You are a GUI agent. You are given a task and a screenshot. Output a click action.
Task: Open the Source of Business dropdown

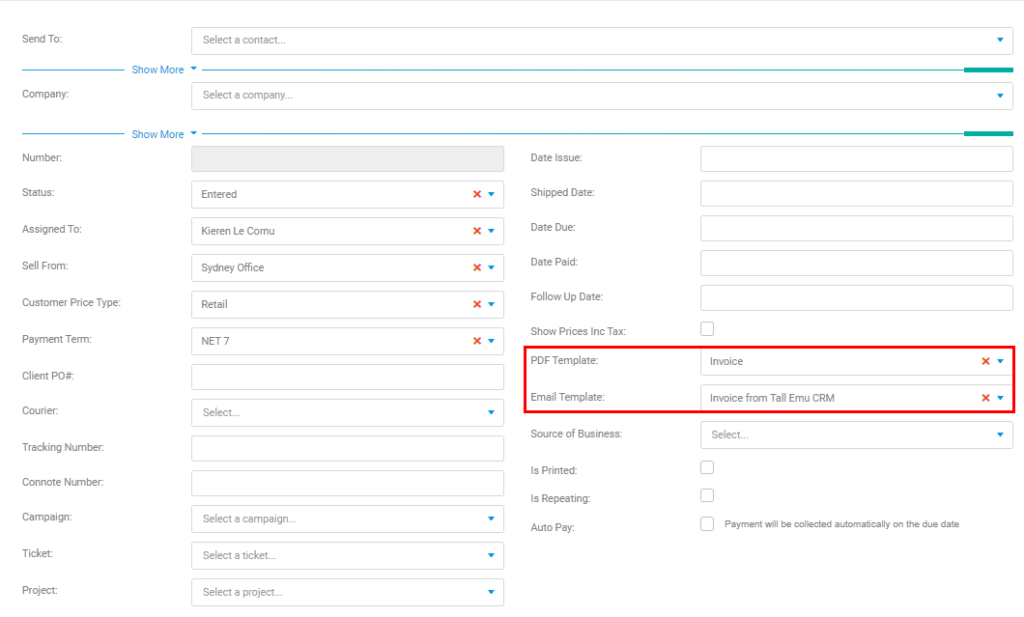1001,434
